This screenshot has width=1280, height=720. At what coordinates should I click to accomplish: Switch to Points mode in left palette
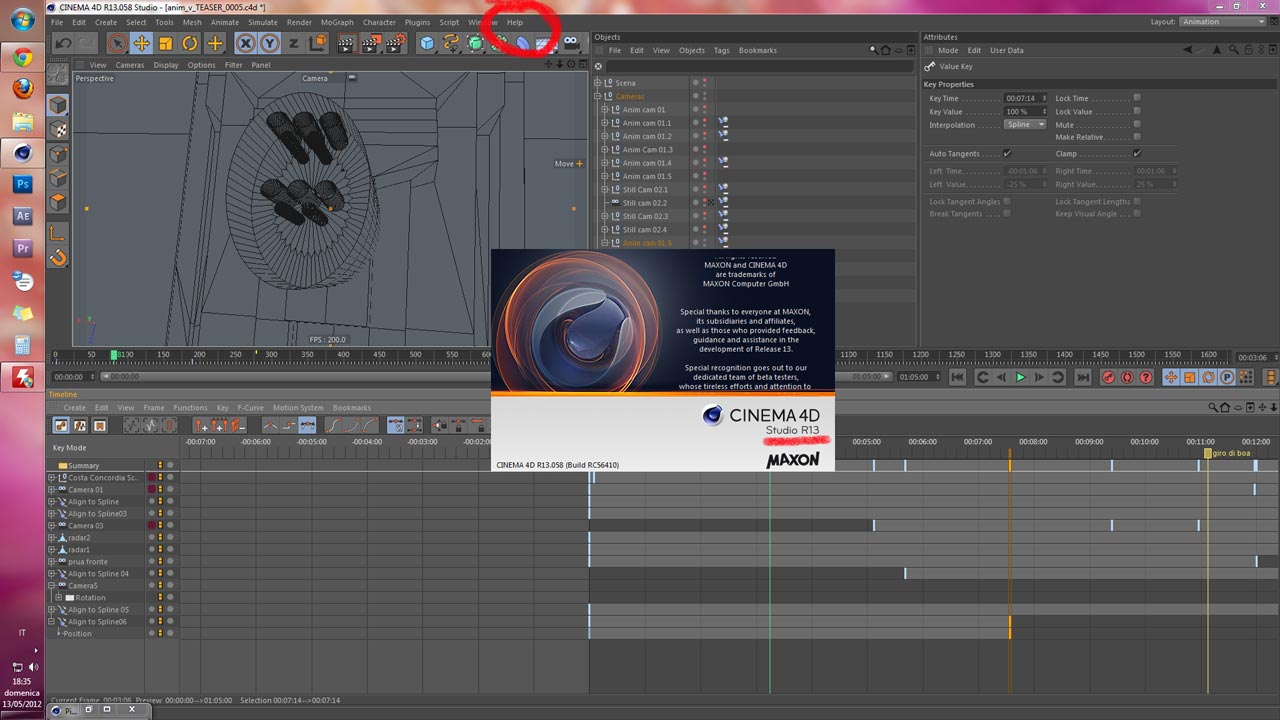pyautogui.click(x=58, y=154)
